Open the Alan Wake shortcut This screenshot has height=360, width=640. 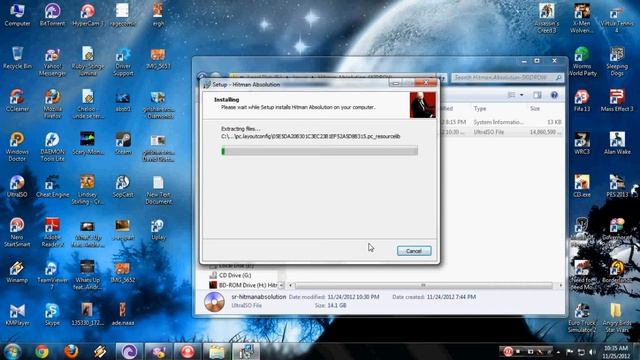pos(617,143)
